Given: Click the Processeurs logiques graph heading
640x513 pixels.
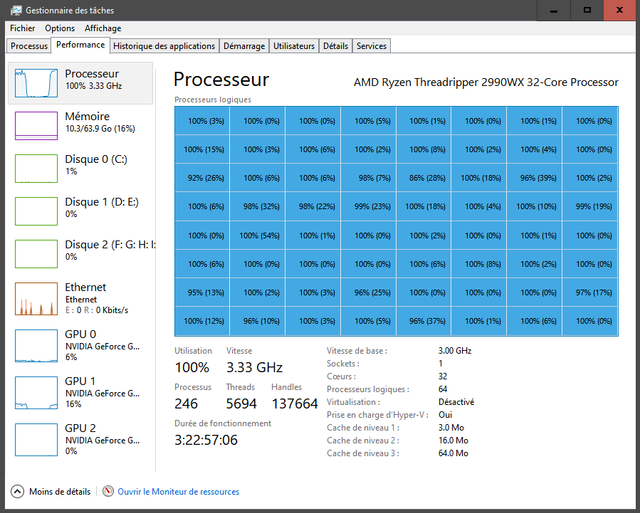Looking at the screenshot, I should pos(213,100).
